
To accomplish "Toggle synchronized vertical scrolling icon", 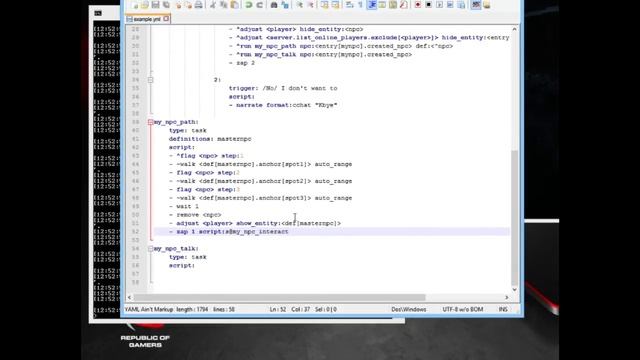I will pyautogui.click(x=324, y=5).
